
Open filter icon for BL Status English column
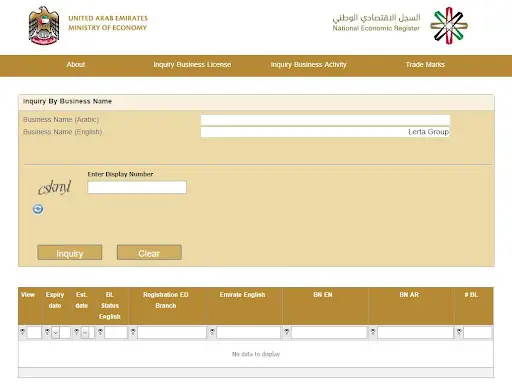tap(100, 332)
